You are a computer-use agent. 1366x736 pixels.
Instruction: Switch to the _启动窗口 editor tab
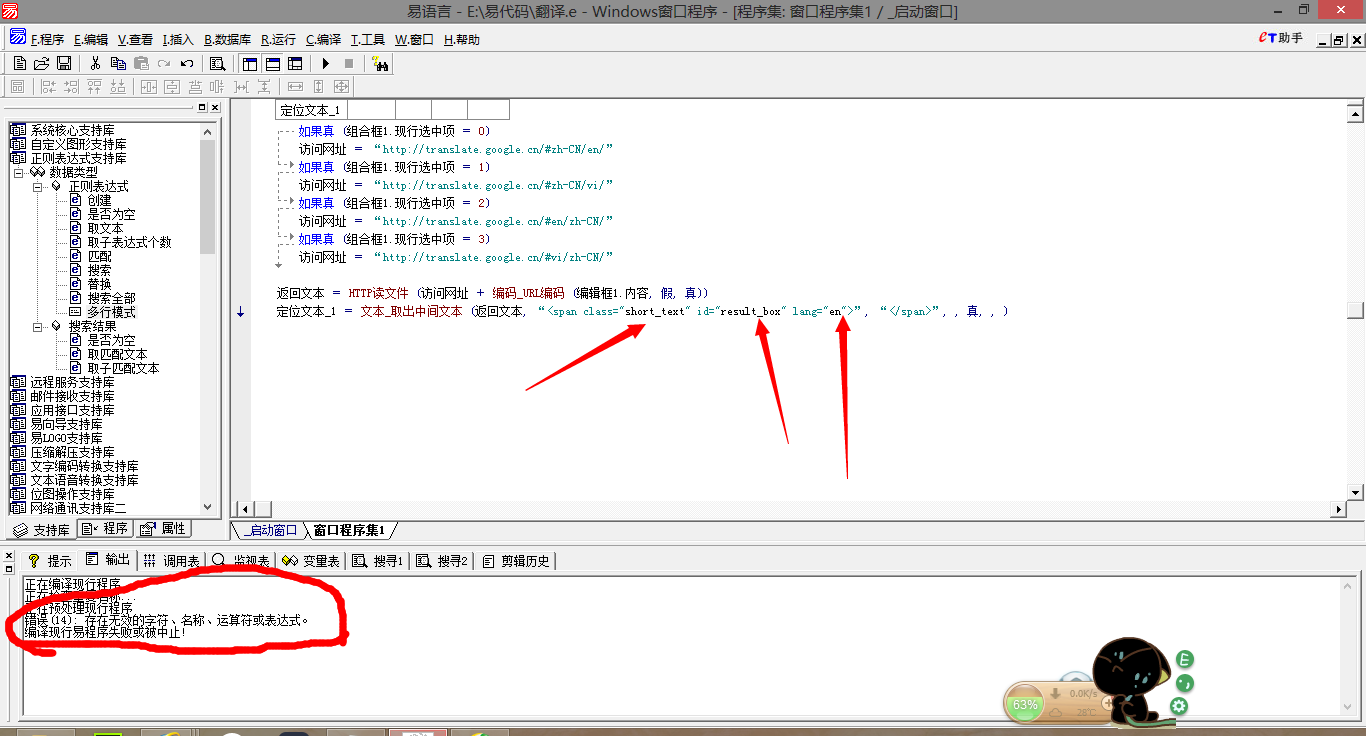pyautogui.click(x=270, y=530)
